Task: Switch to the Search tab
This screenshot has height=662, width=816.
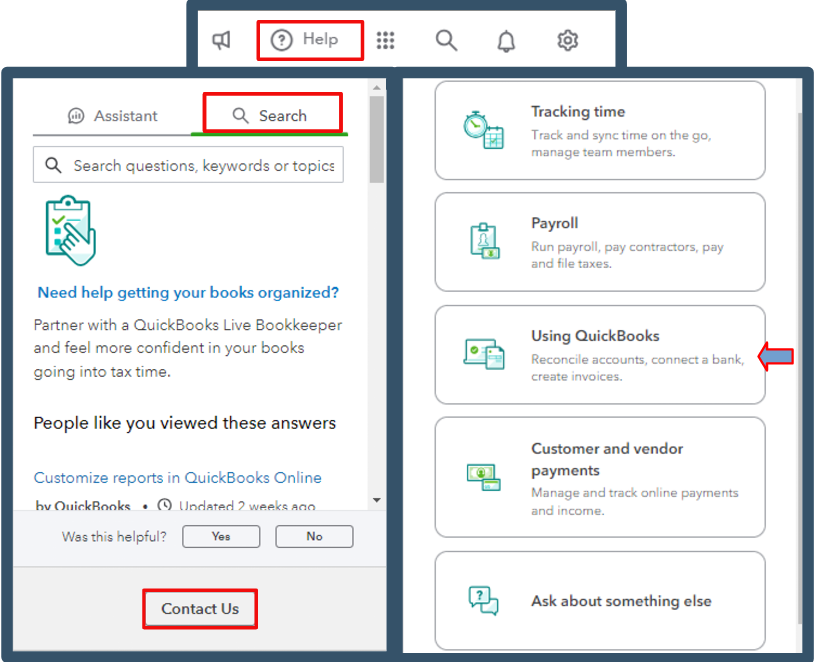Action: 270,116
